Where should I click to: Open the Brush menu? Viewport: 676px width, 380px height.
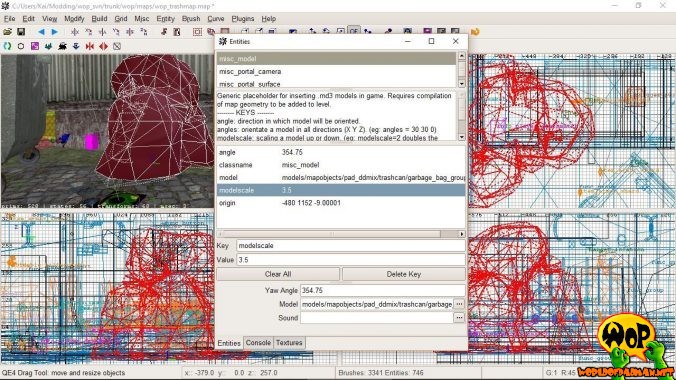click(x=191, y=19)
